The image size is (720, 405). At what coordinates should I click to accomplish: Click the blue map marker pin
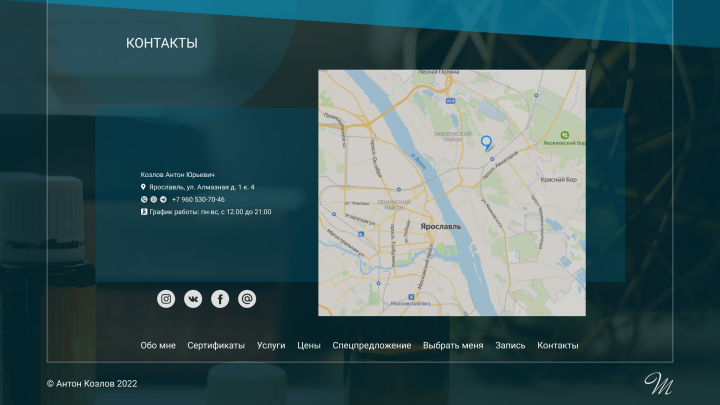click(486, 143)
